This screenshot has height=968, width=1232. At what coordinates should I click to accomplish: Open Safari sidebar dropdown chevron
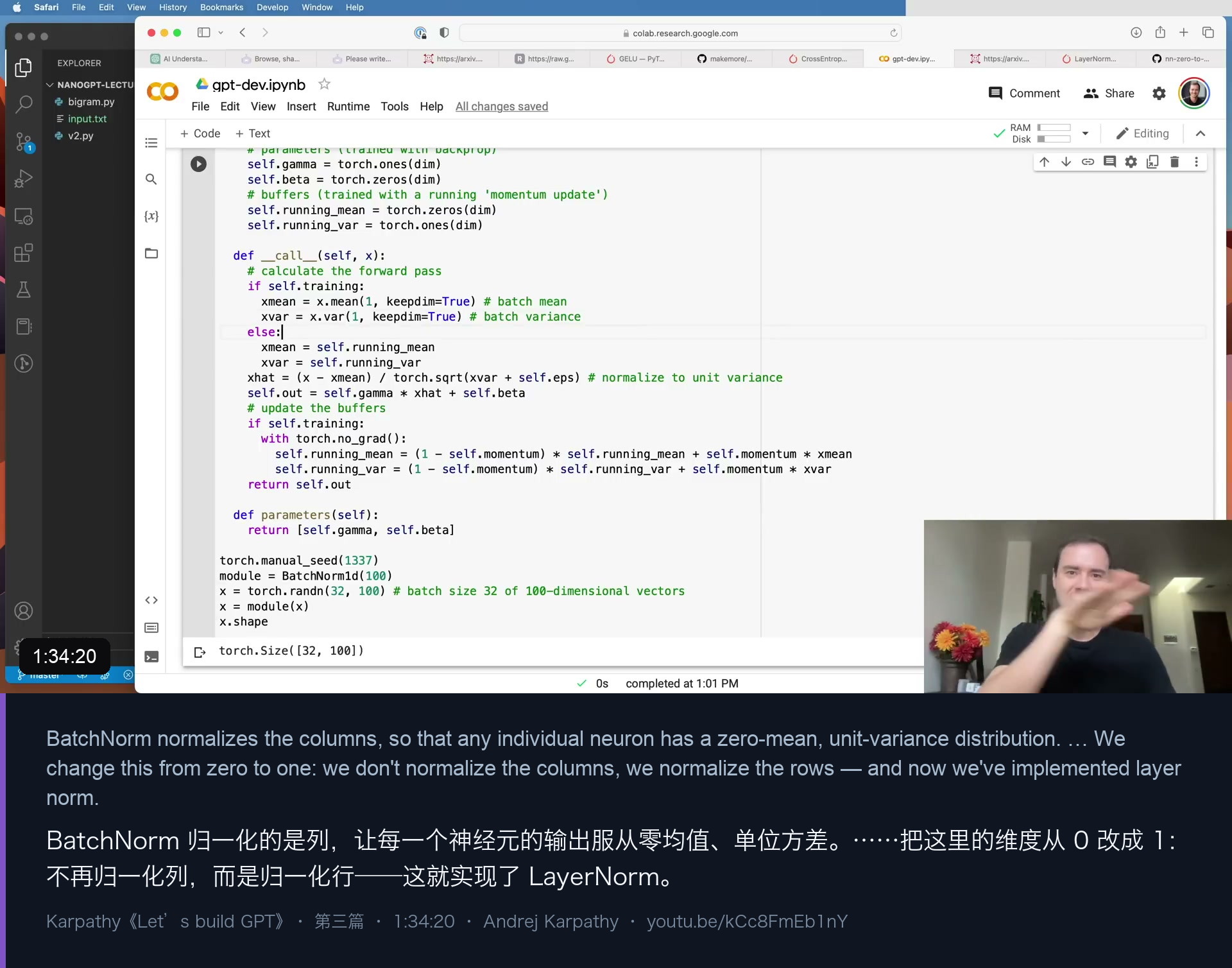tap(221, 33)
